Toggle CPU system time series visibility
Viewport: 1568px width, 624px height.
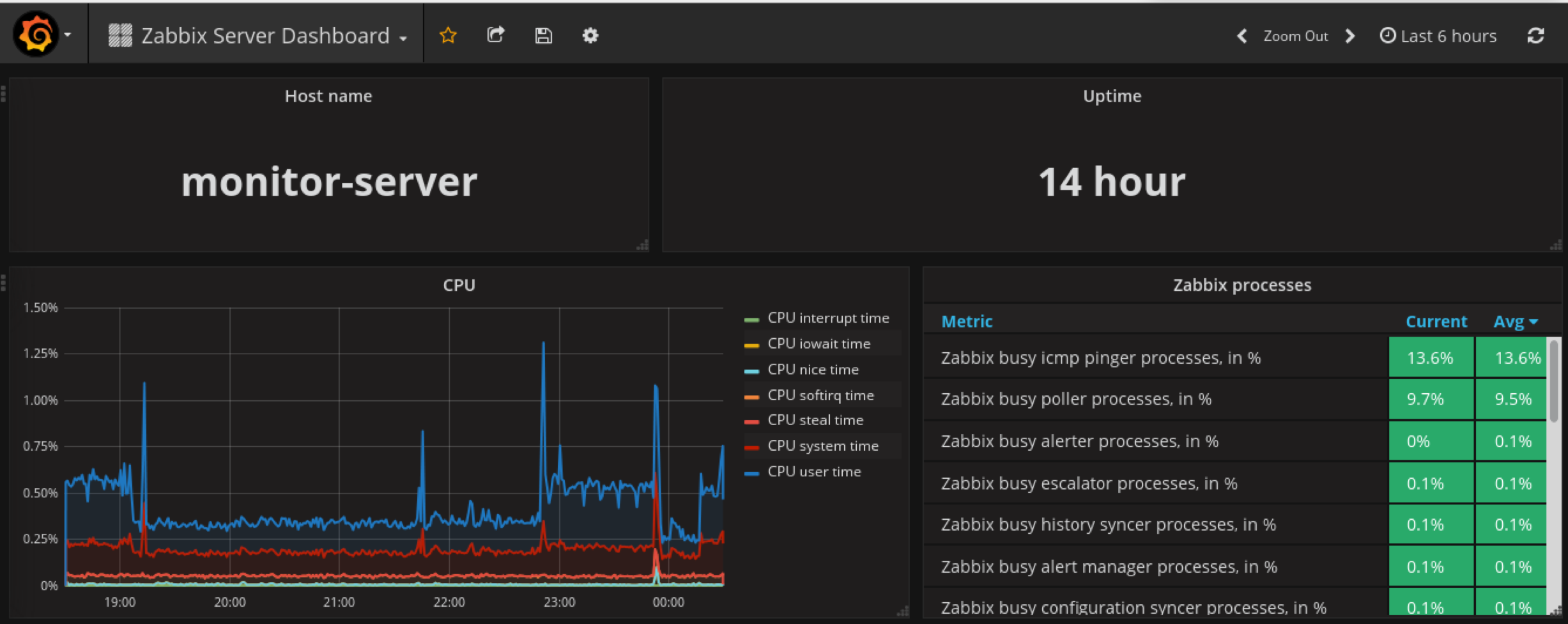tap(822, 446)
